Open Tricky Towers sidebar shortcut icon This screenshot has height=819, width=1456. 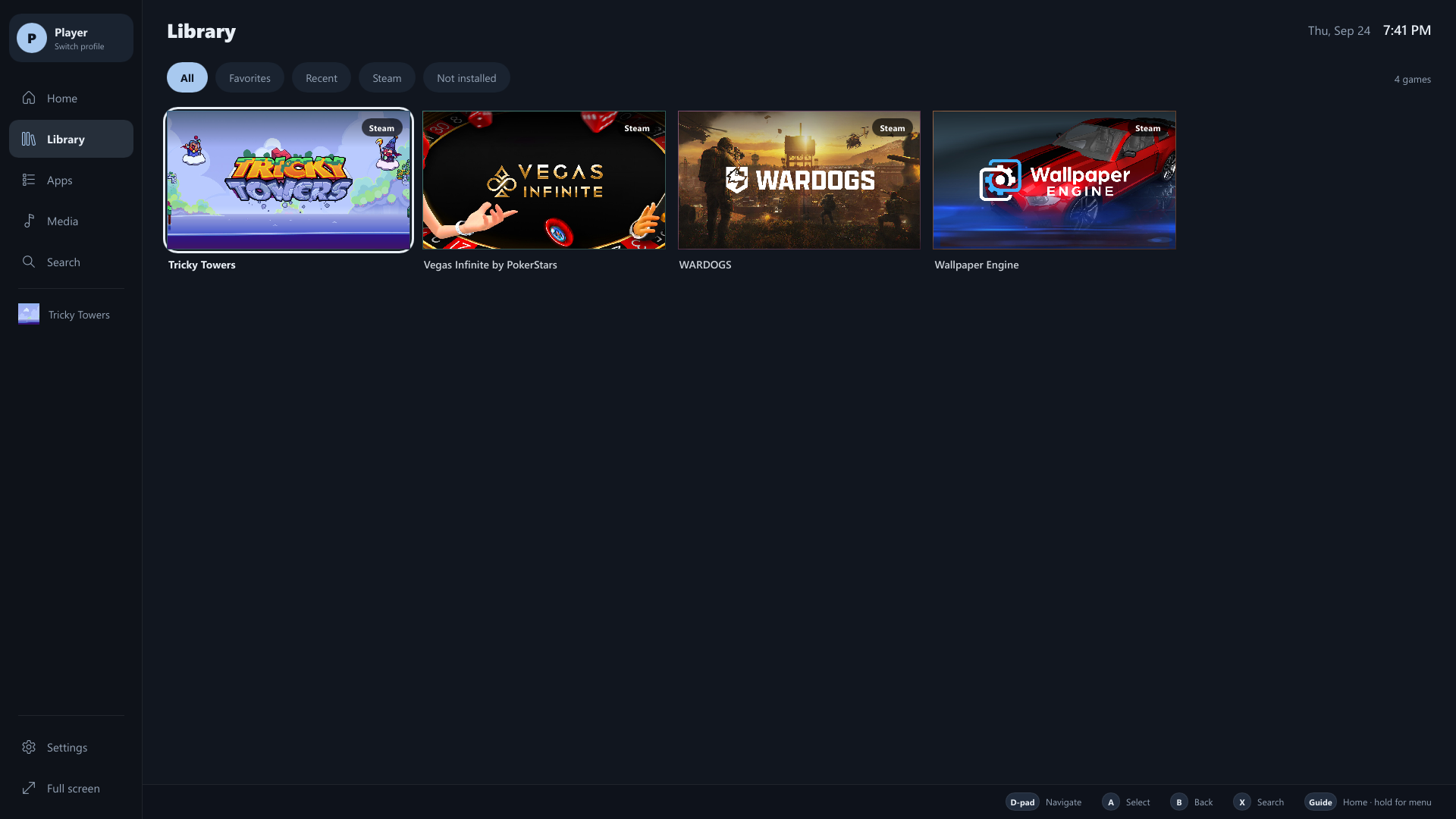coord(29,314)
